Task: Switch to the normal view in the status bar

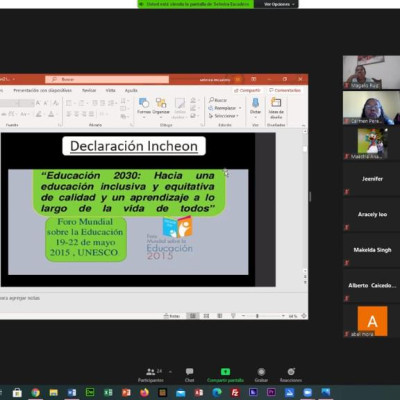Action: pos(193,316)
